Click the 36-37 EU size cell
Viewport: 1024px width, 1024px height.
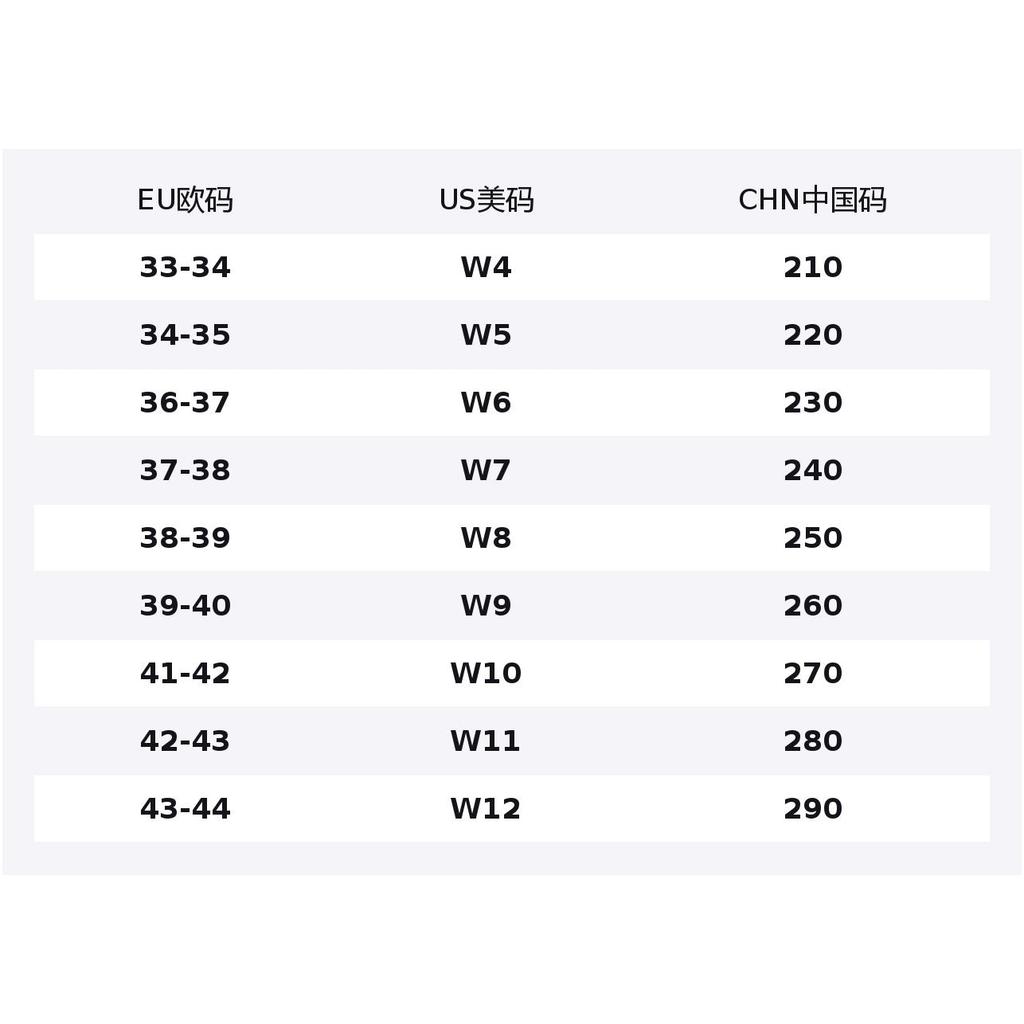pos(185,403)
